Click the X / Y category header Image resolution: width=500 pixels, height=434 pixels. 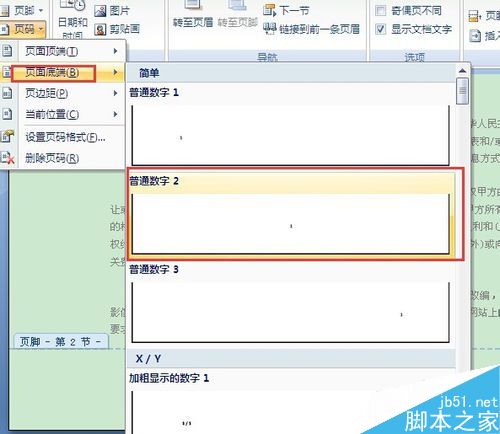click(x=291, y=359)
